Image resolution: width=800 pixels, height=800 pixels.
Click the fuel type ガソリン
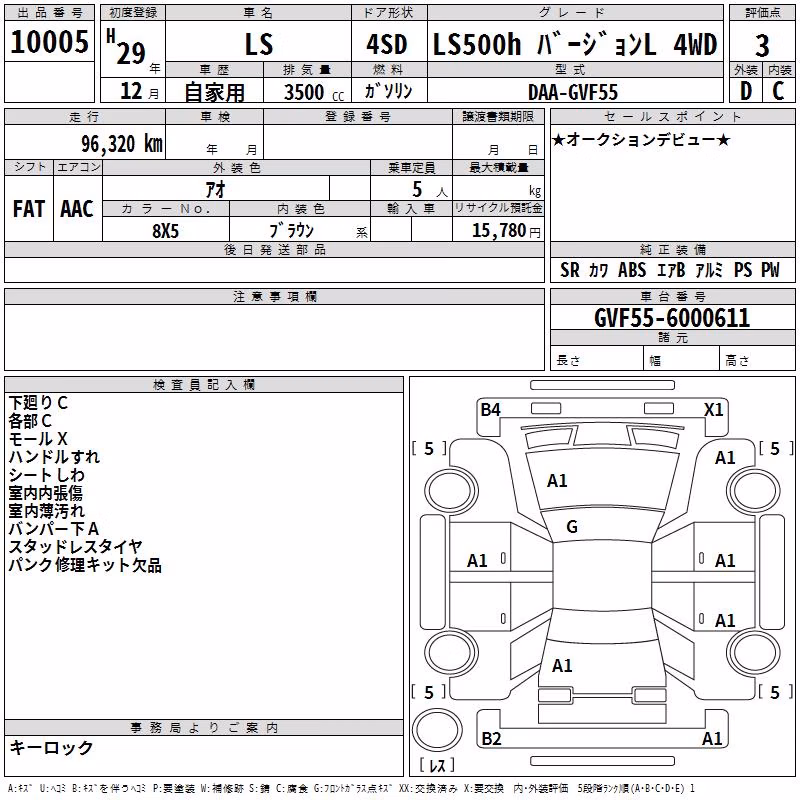(x=389, y=91)
